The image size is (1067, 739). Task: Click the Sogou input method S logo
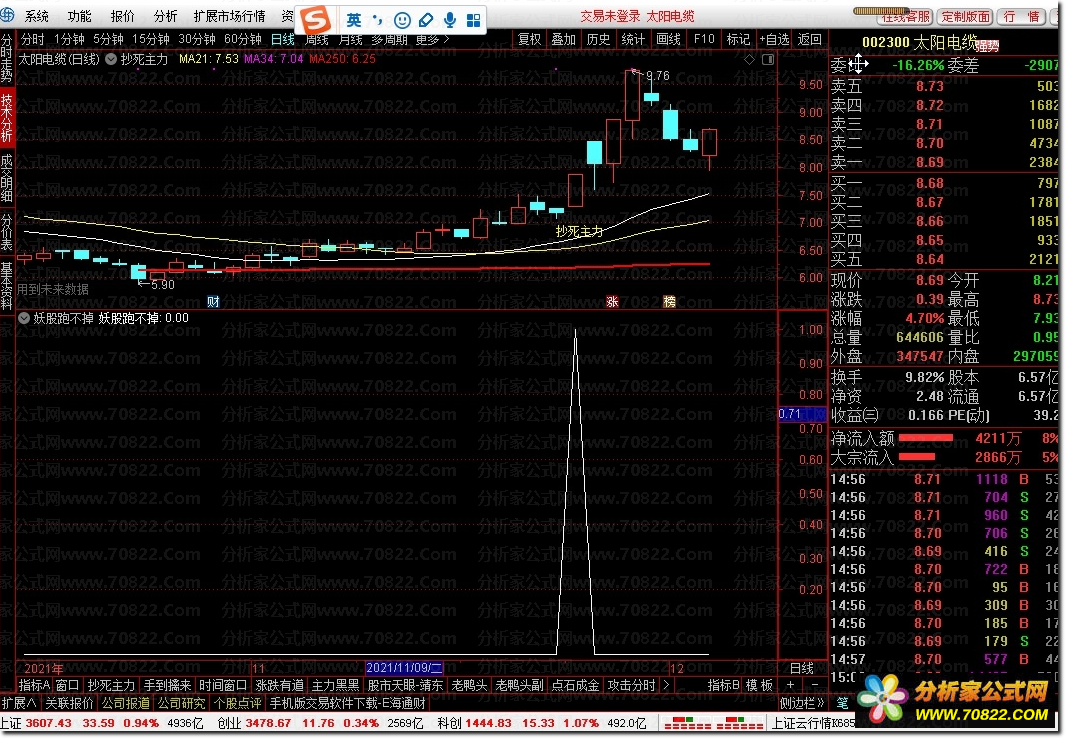(316, 19)
